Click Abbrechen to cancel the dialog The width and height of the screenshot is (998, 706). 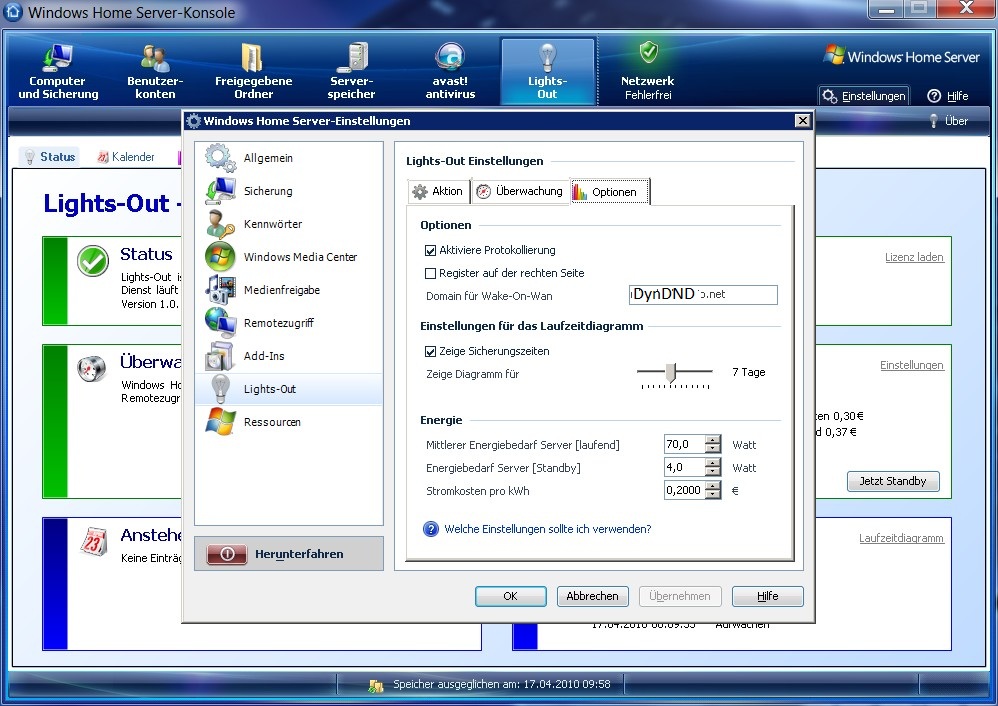(593, 597)
